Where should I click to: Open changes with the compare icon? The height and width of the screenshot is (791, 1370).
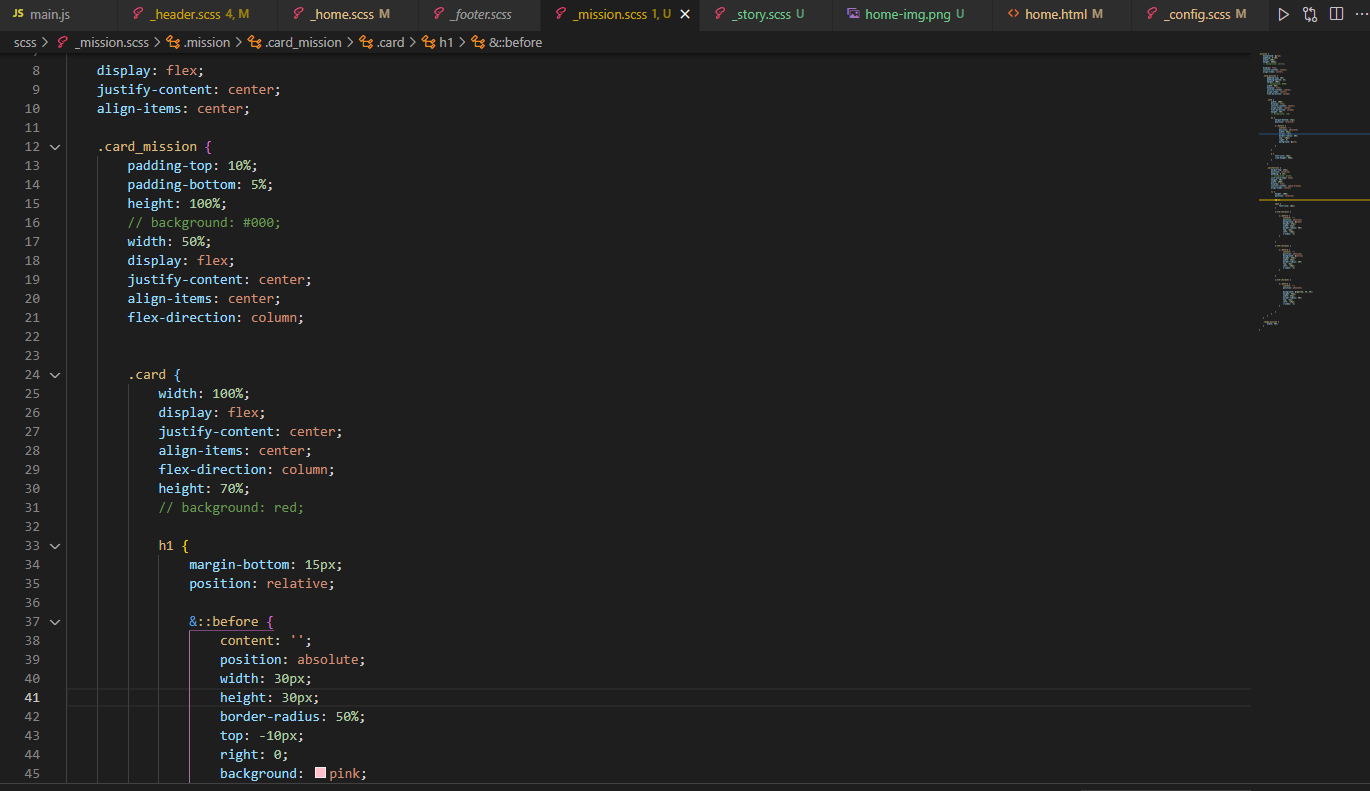point(1310,14)
